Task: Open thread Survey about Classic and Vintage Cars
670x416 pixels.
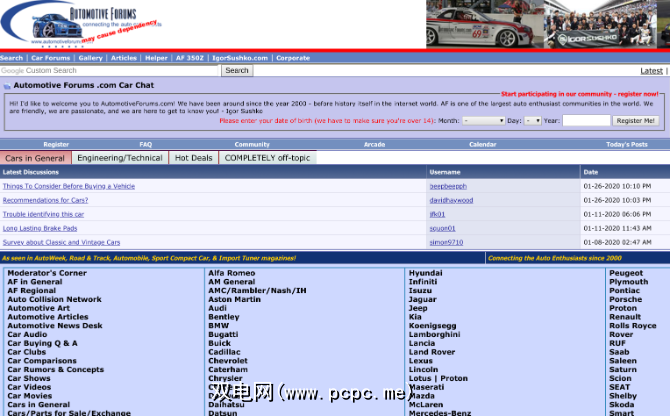Action: pos(61,242)
